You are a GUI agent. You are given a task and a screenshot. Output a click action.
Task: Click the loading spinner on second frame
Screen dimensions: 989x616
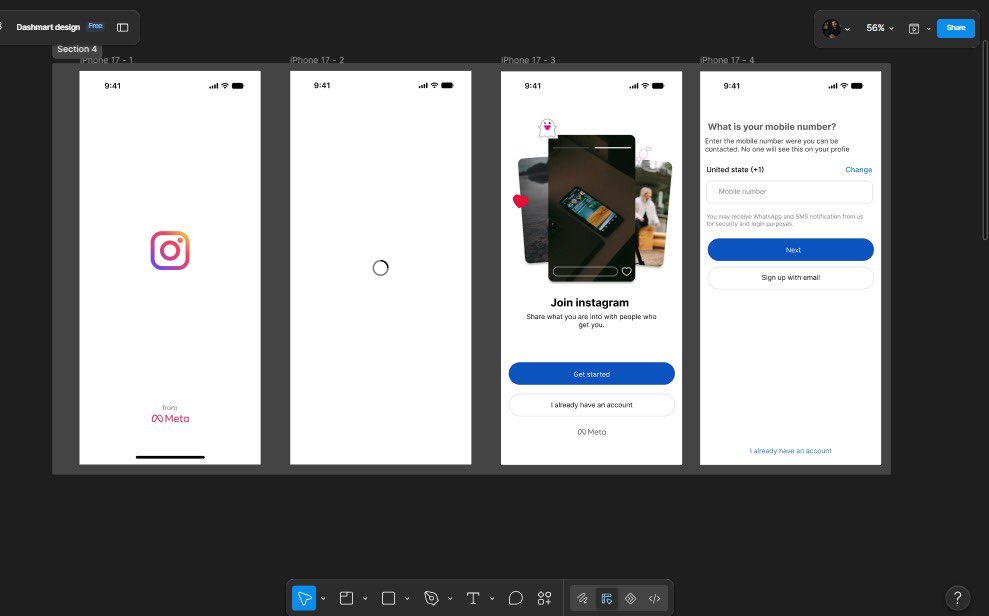(380, 268)
